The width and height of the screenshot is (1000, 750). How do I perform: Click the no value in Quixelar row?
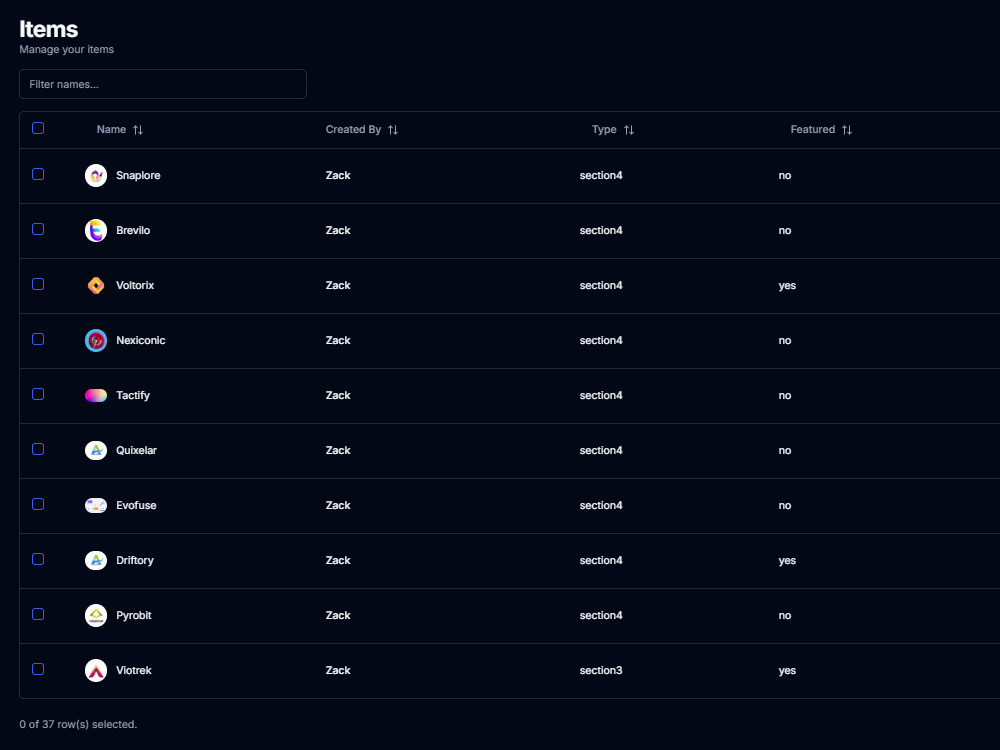(x=784, y=450)
